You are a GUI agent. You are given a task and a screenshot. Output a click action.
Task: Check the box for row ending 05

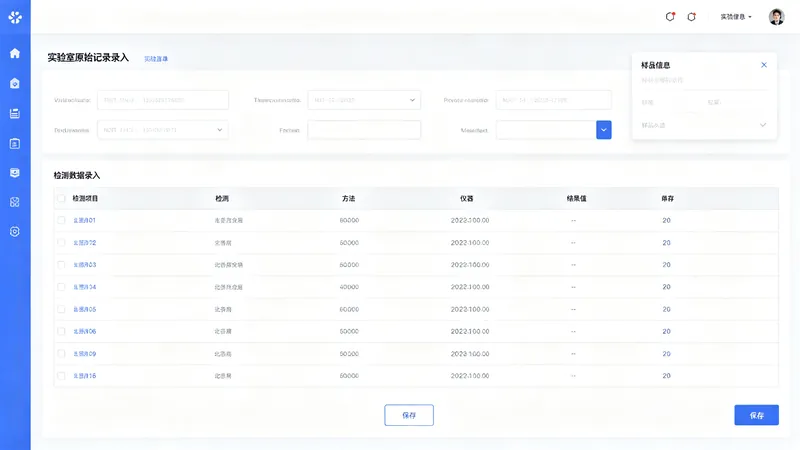point(61,309)
